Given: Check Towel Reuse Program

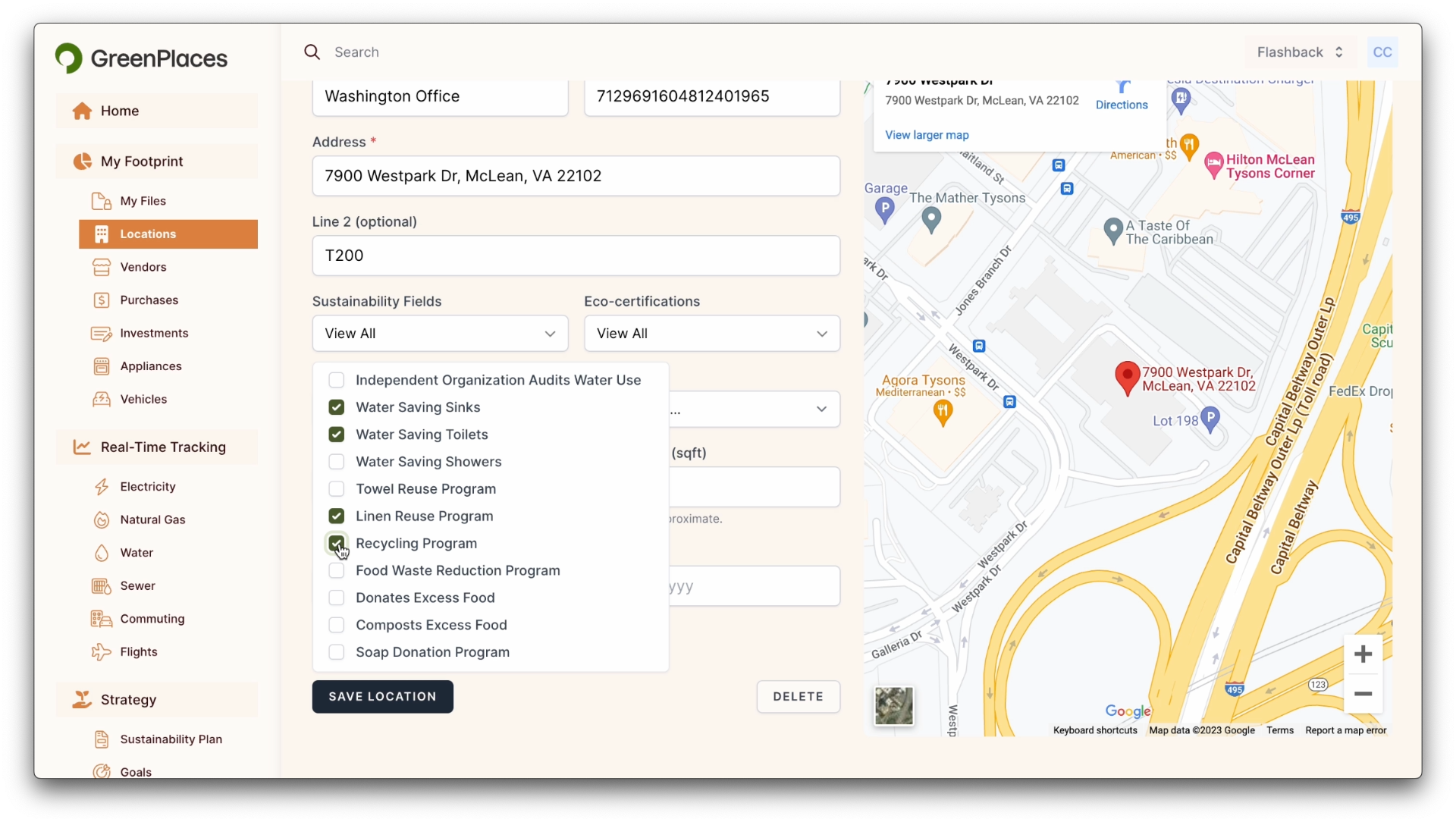Looking at the screenshot, I should tap(336, 489).
